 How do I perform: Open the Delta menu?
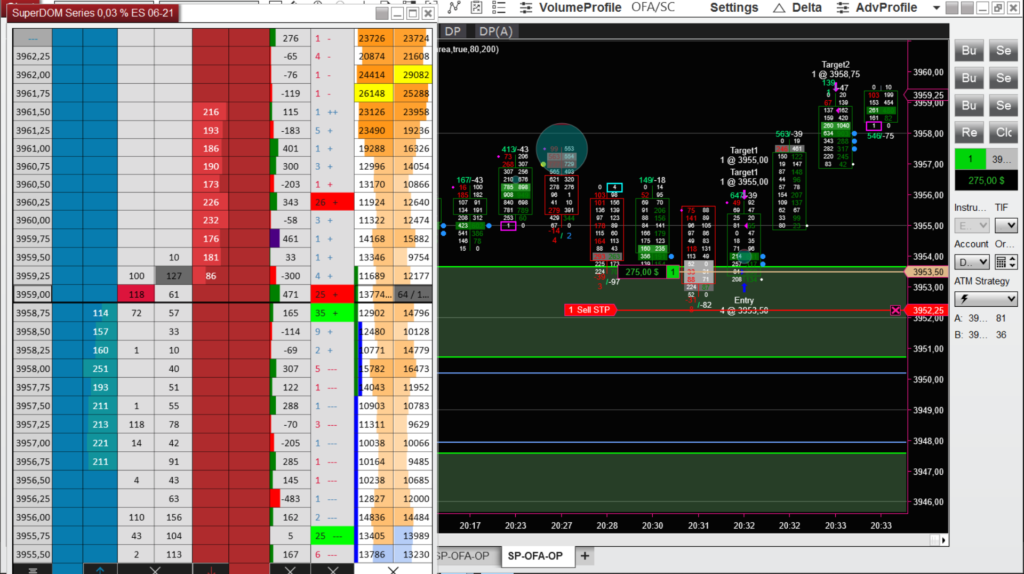(807, 8)
